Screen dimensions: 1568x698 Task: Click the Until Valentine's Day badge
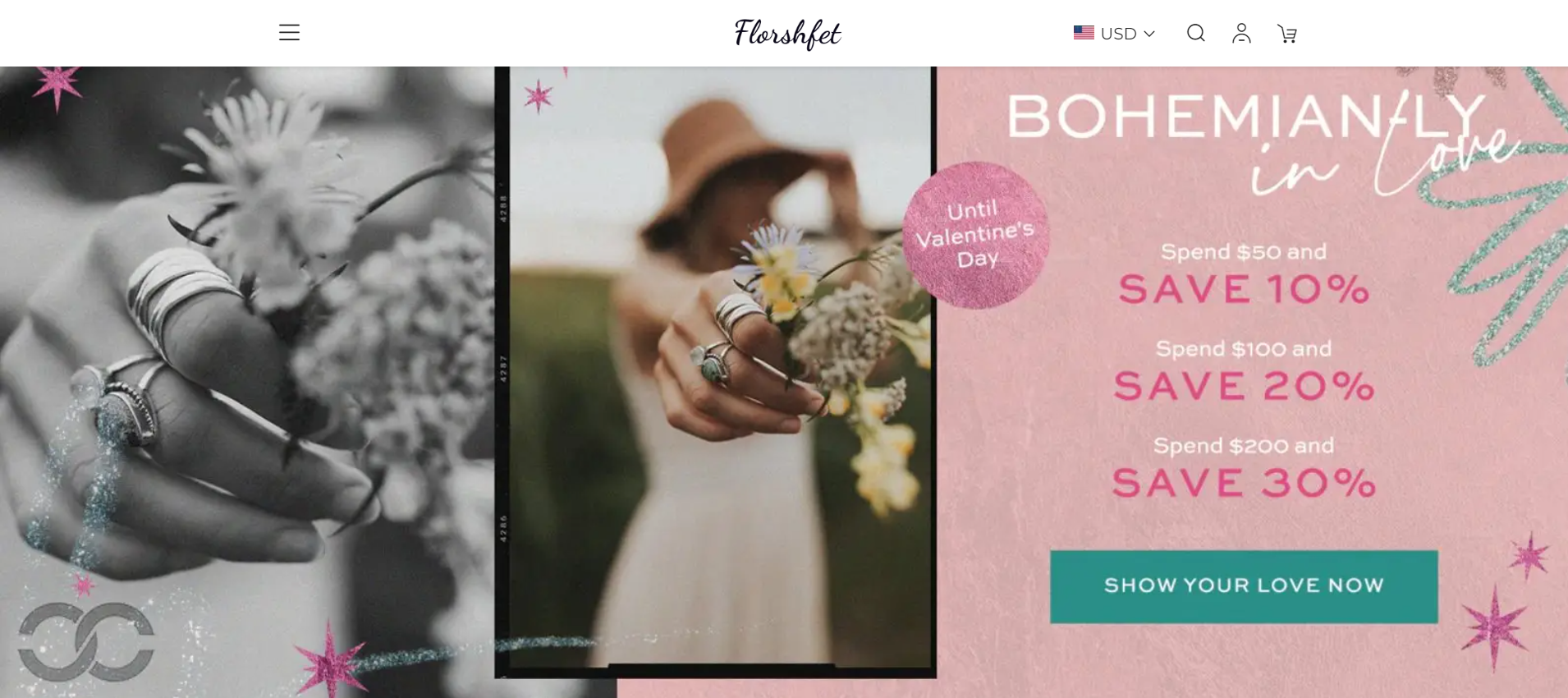pos(975,235)
